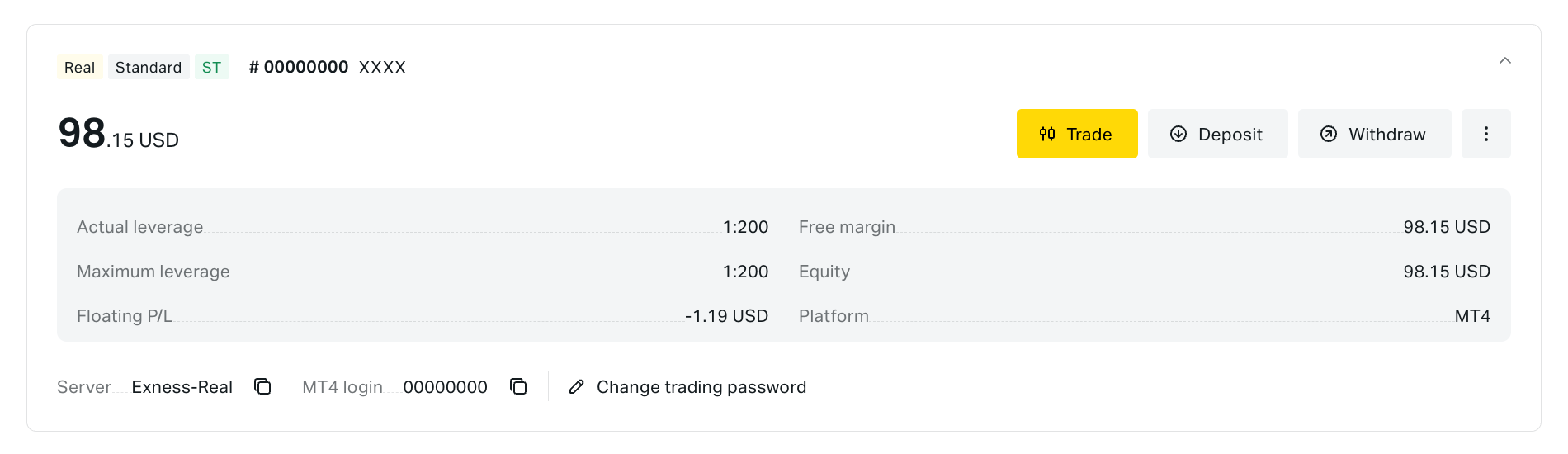Click account number # 00000000
Image resolution: width=1568 pixels, height=454 pixels.
point(299,68)
